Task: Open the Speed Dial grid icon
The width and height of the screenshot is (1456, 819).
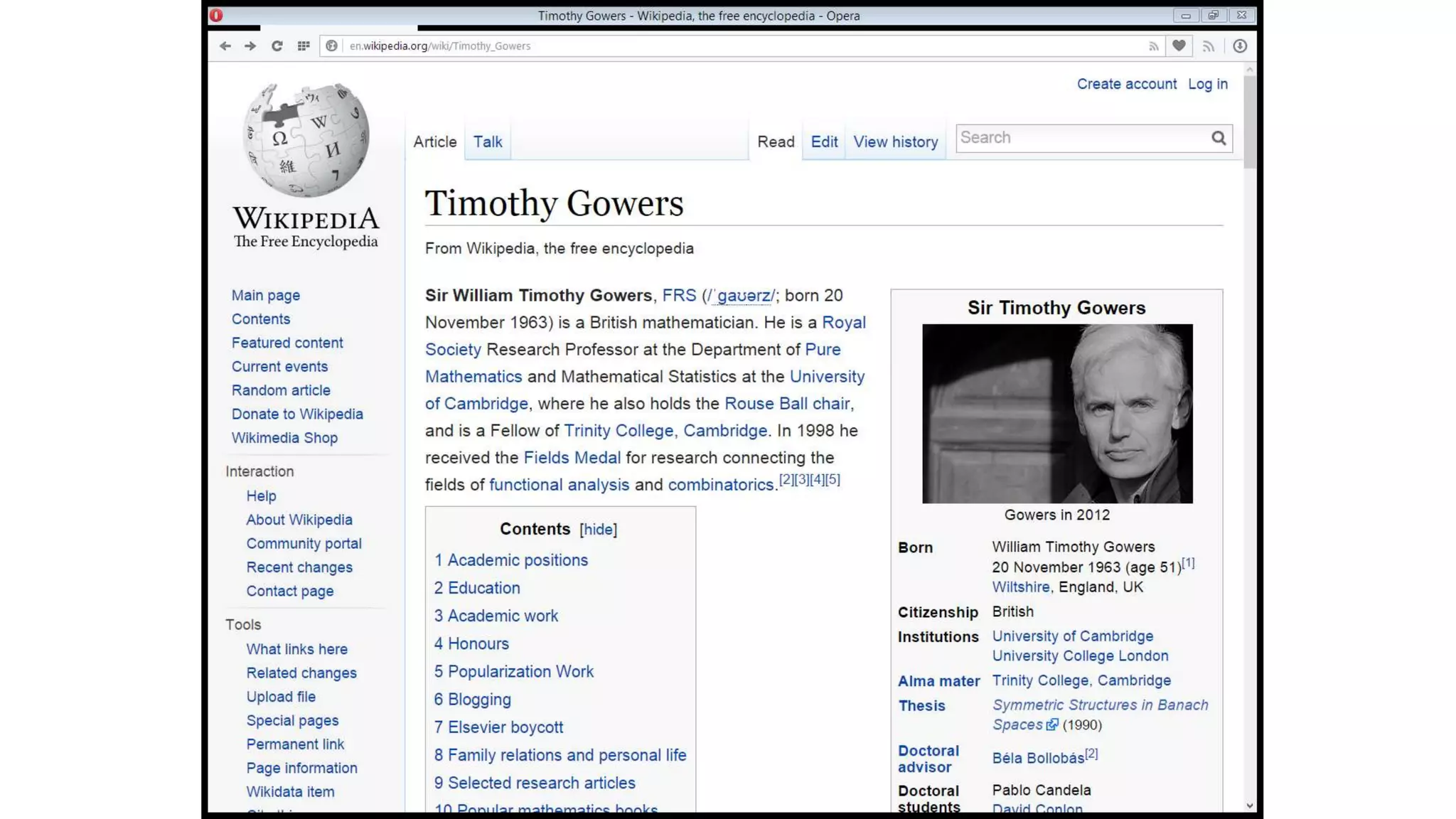Action: [x=304, y=46]
